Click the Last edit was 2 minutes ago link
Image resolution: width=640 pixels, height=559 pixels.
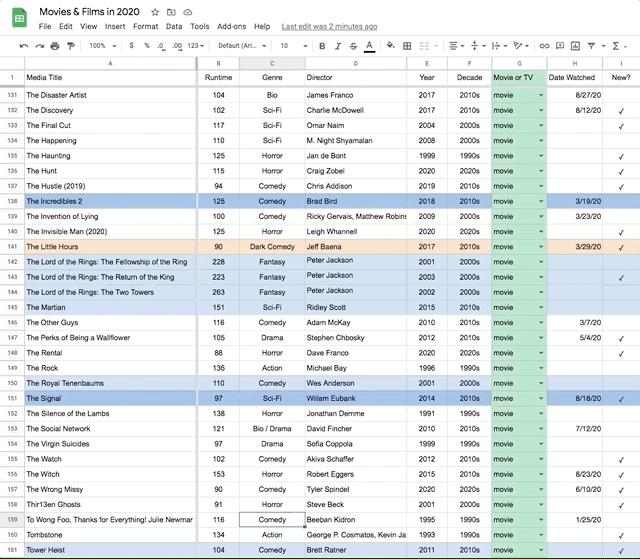(329, 27)
